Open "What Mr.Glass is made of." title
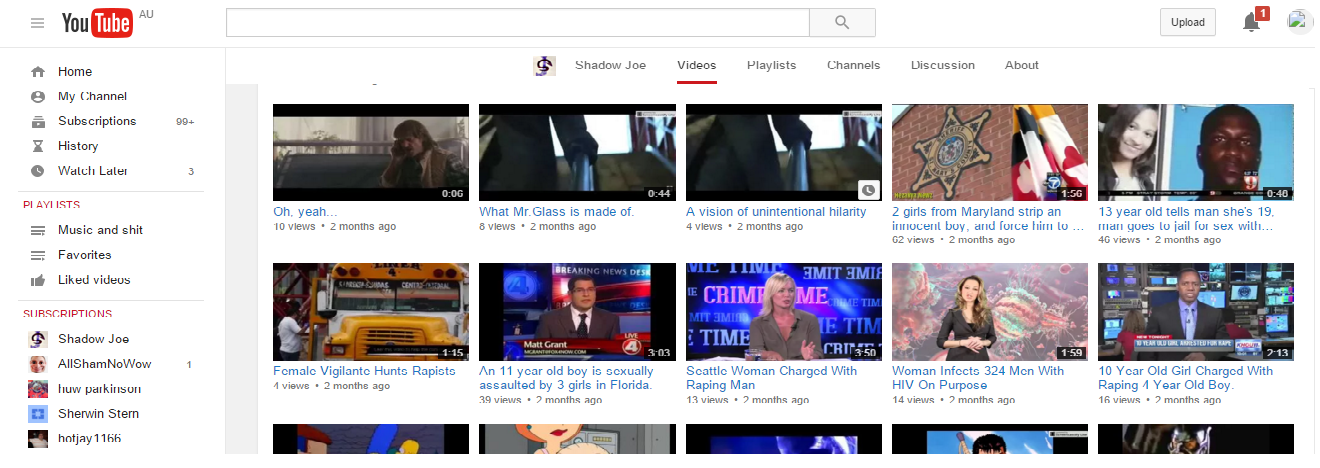The width and height of the screenshot is (1320, 468). pyautogui.click(x=556, y=212)
